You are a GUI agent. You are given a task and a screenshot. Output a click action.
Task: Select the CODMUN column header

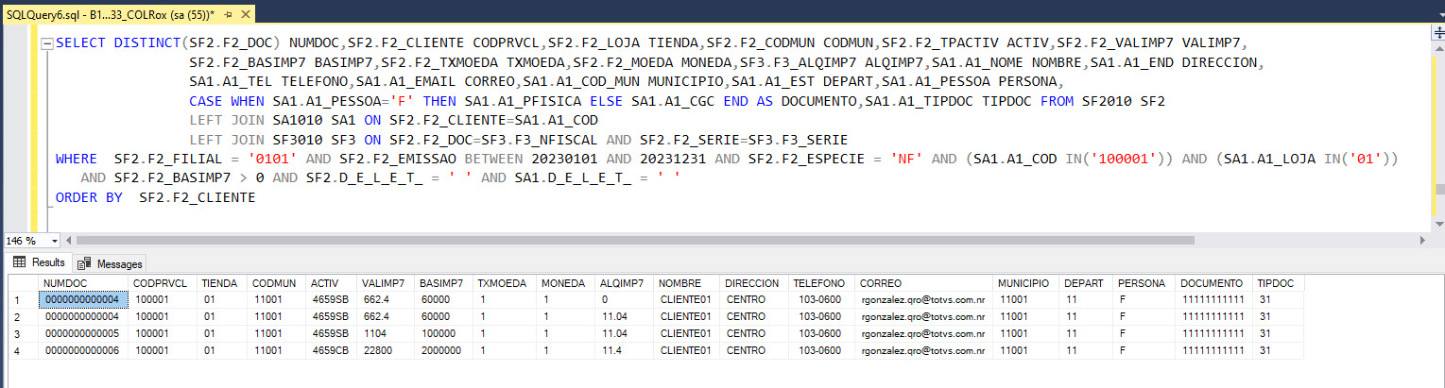point(277,284)
